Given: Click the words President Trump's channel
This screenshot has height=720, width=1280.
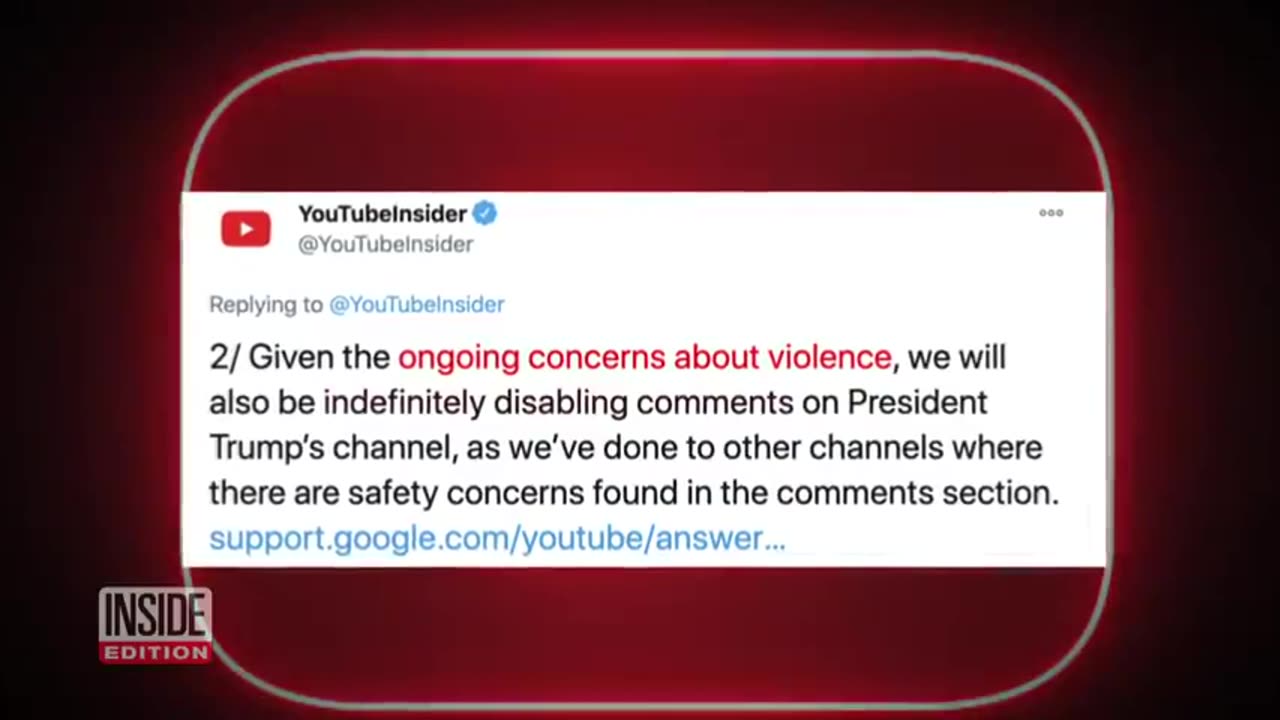Looking at the screenshot, I should (x=598, y=424).
